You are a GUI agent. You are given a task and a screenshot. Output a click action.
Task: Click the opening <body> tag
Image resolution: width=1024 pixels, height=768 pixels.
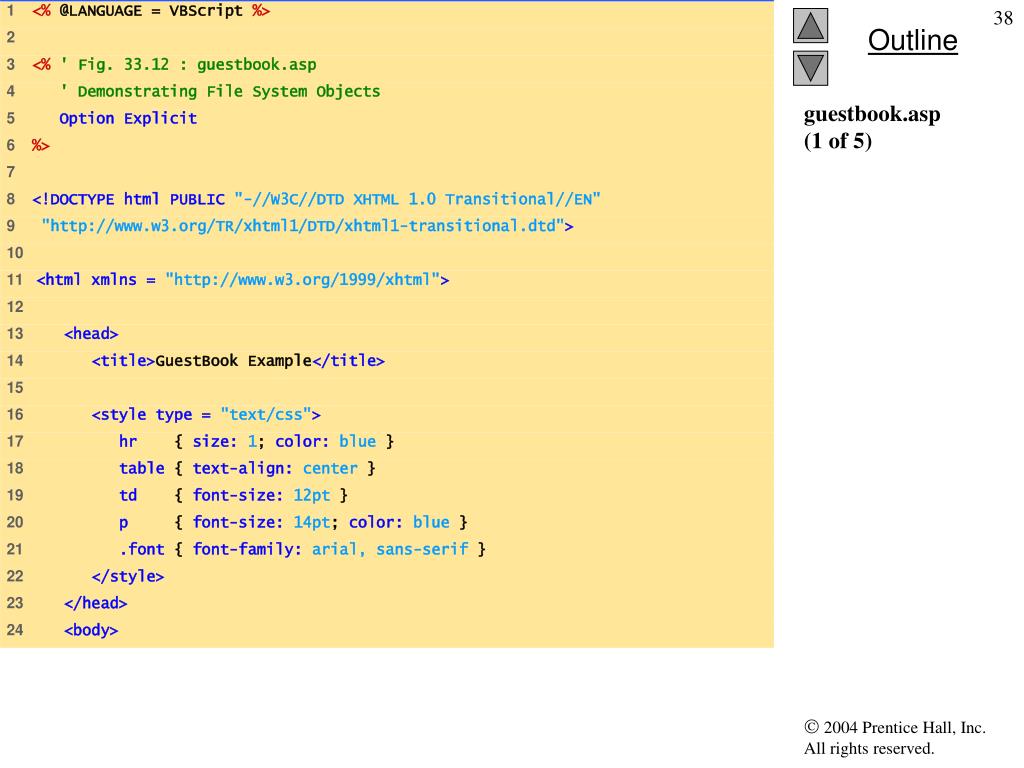(91, 630)
